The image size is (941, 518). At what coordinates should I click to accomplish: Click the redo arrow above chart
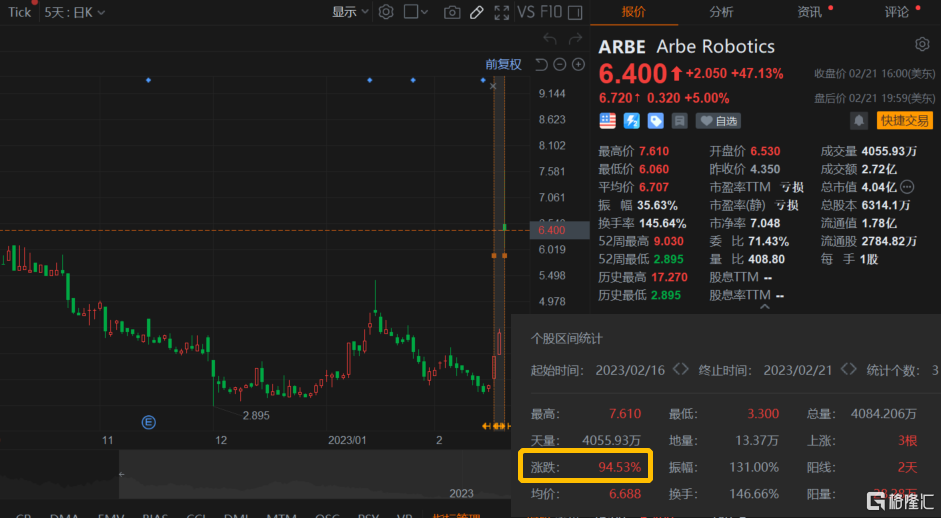(575, 39)
